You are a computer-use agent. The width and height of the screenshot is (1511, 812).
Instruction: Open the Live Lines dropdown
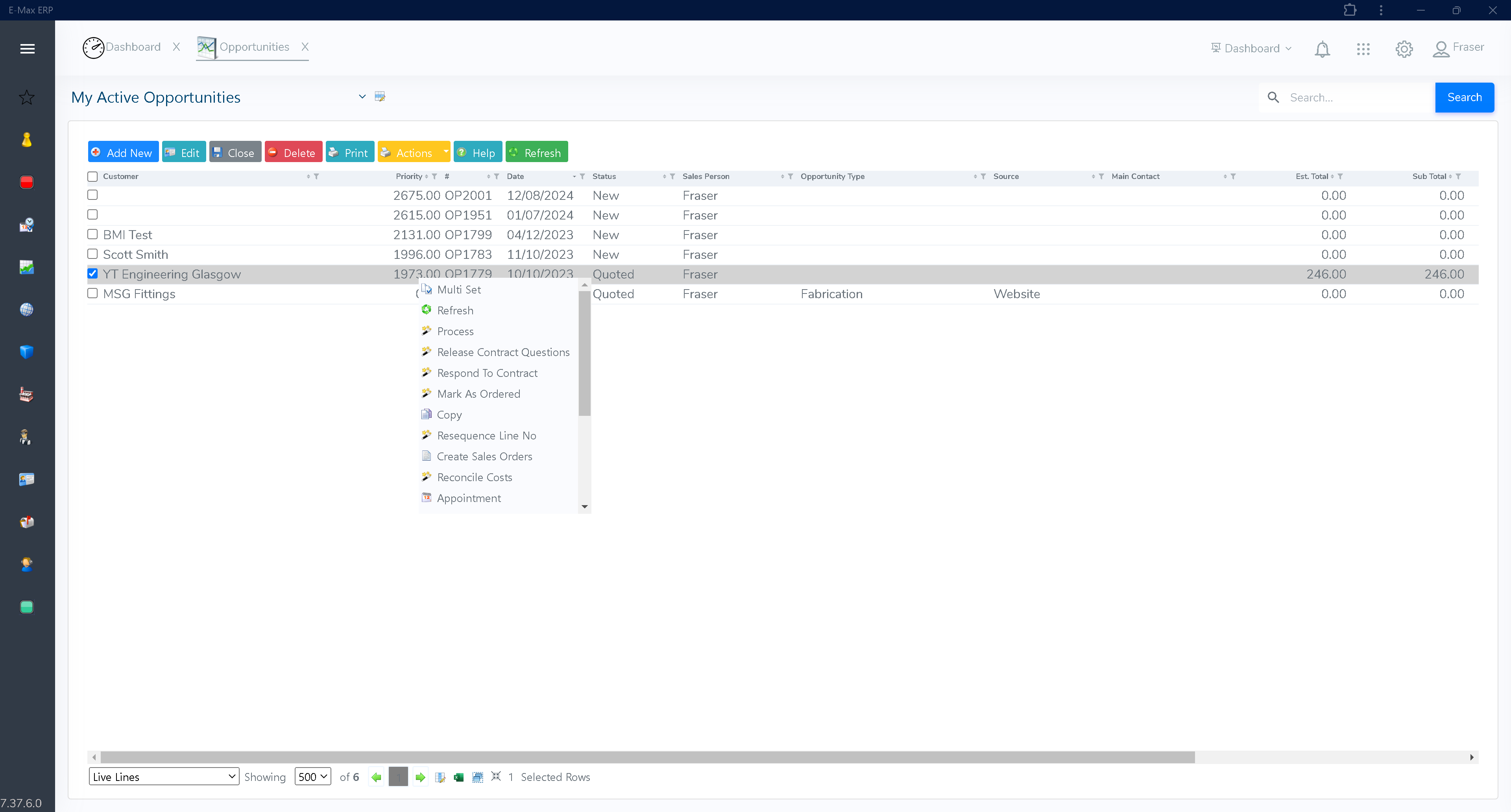point(164,776)
